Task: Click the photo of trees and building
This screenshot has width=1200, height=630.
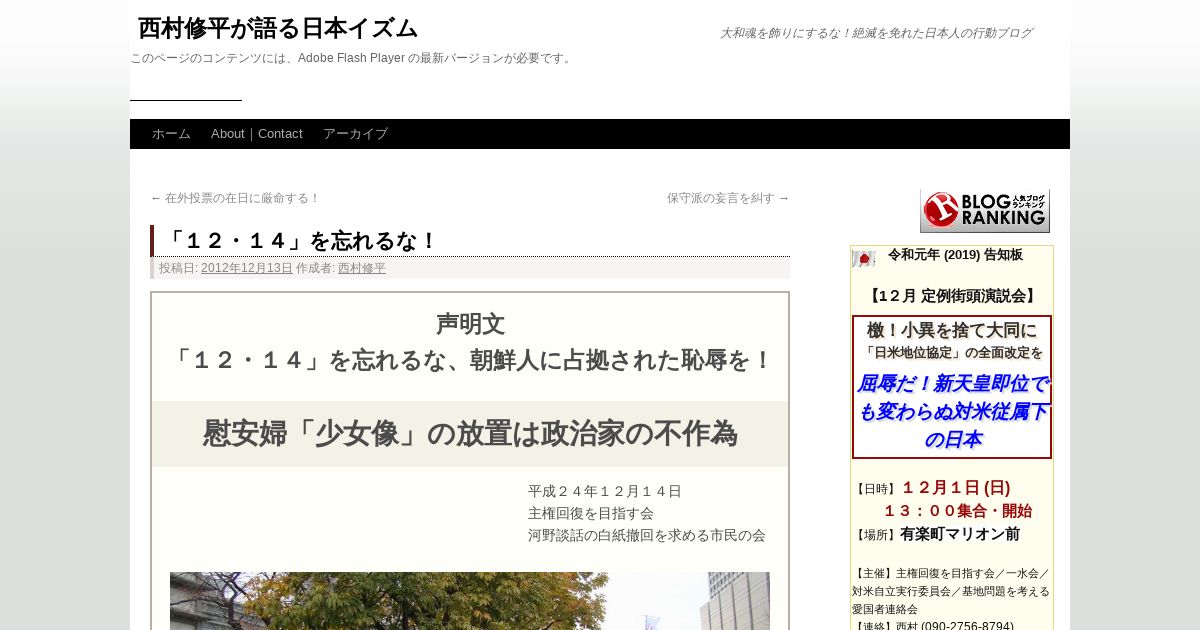Action: tap(470, 601)
